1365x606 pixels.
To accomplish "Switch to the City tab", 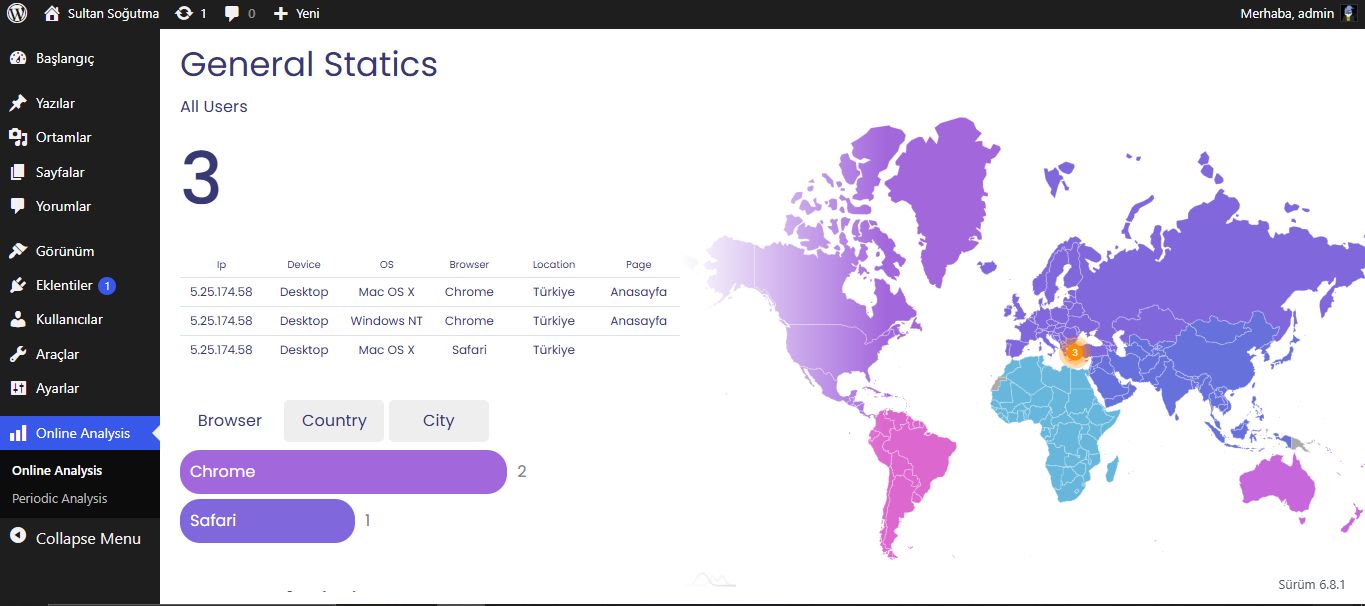I will pyautogui.click(x=438, y=421).
